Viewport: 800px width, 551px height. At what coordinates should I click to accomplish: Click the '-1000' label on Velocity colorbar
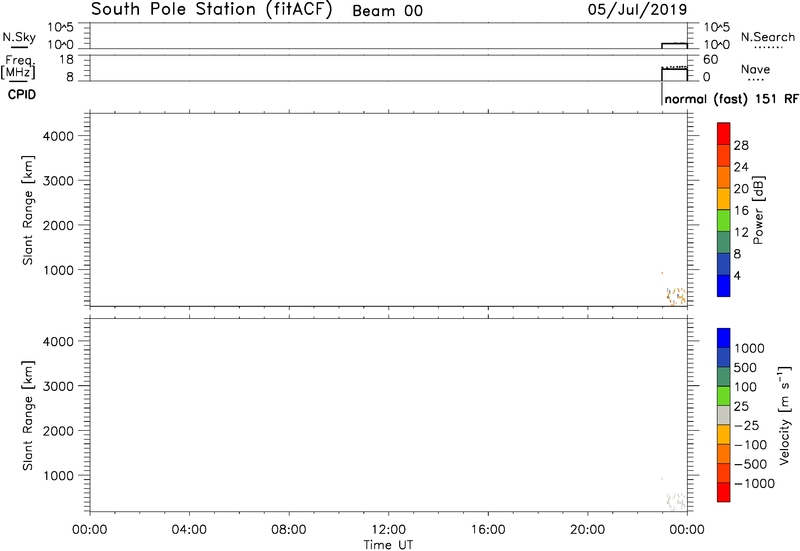click(754, 484)
